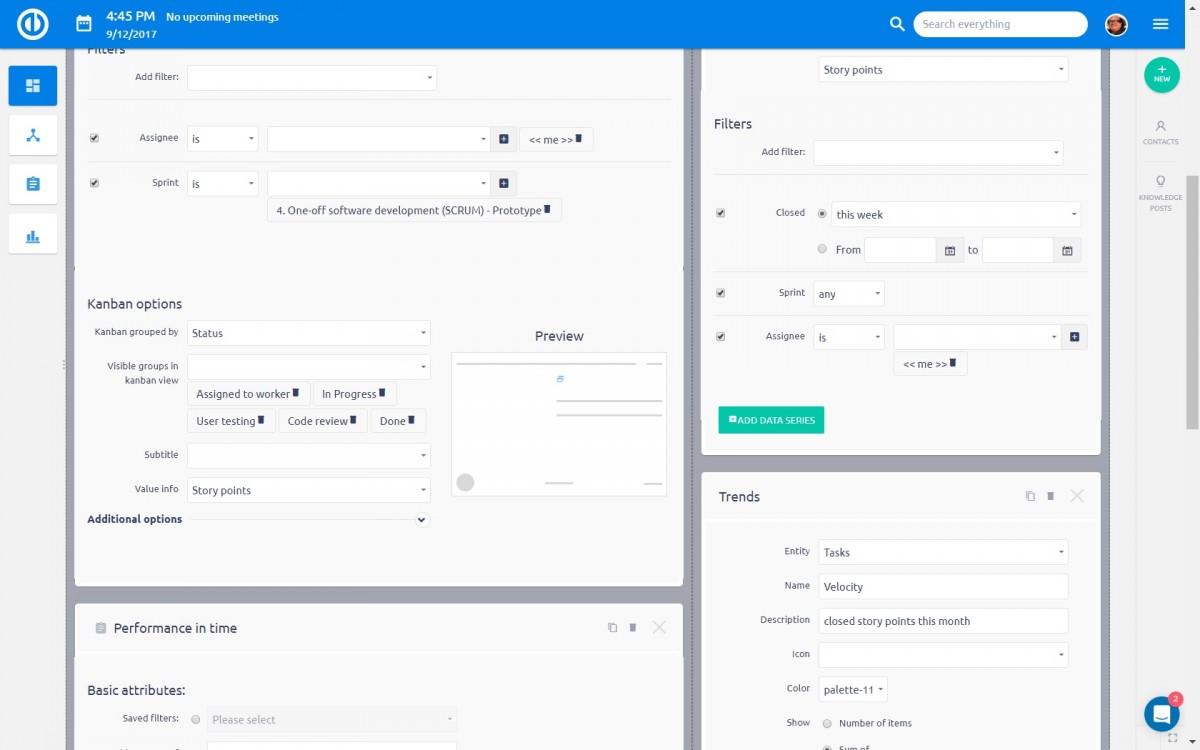The image size is (1200, 750).
Task: Open the chat support bubble
Action: [1161, 714]
